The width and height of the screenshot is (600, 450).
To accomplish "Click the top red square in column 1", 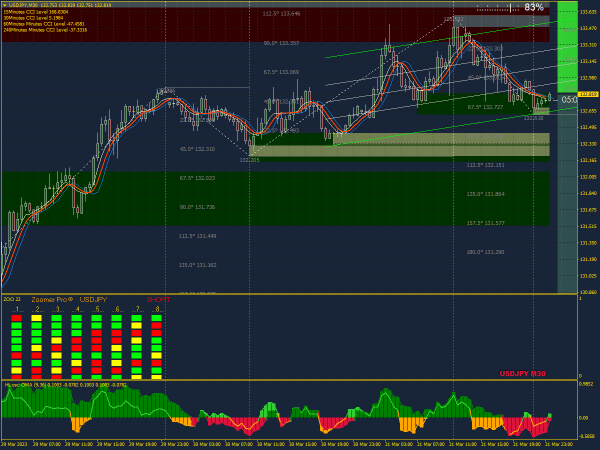I will point(16,318).
